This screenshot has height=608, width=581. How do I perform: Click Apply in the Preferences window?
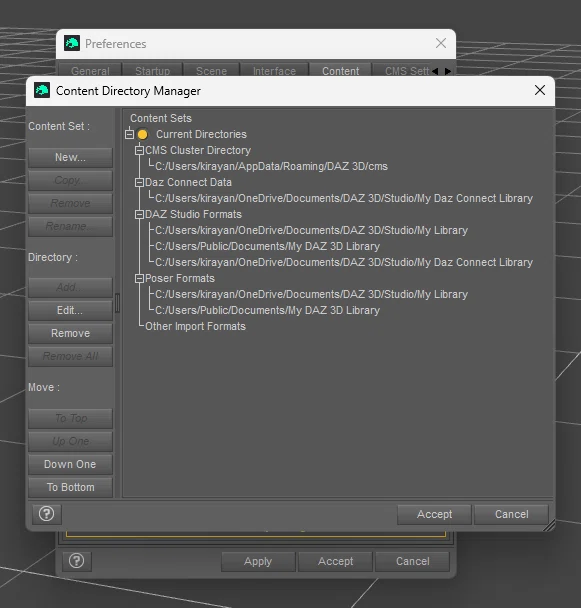258,561
